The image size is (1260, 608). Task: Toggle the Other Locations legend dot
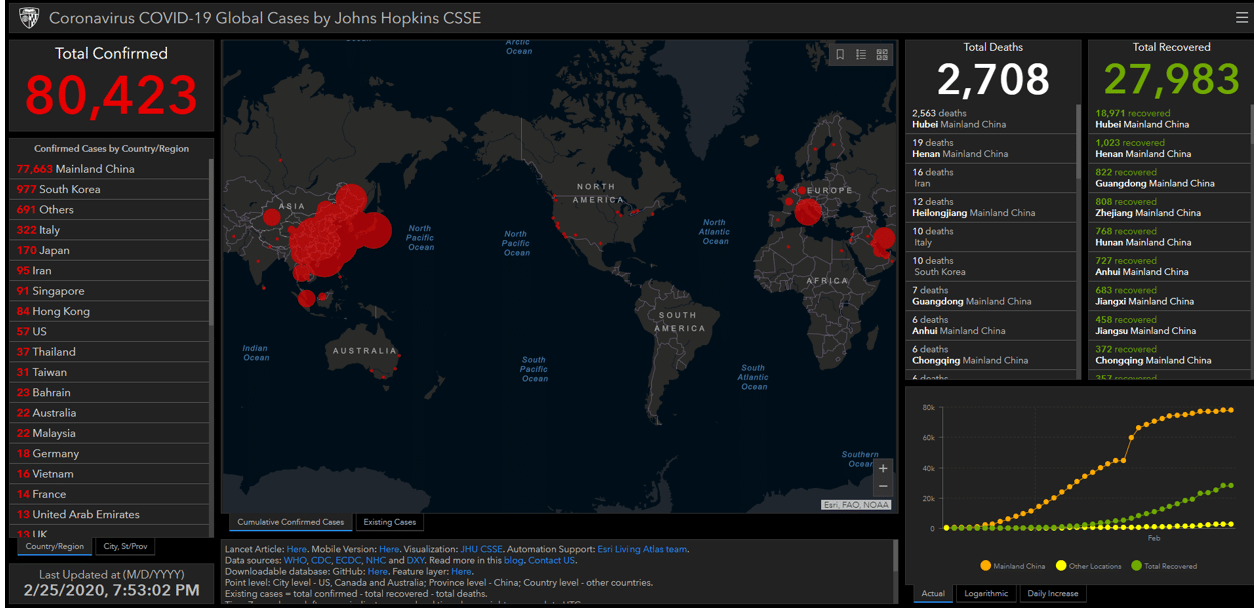[1061, 566]
